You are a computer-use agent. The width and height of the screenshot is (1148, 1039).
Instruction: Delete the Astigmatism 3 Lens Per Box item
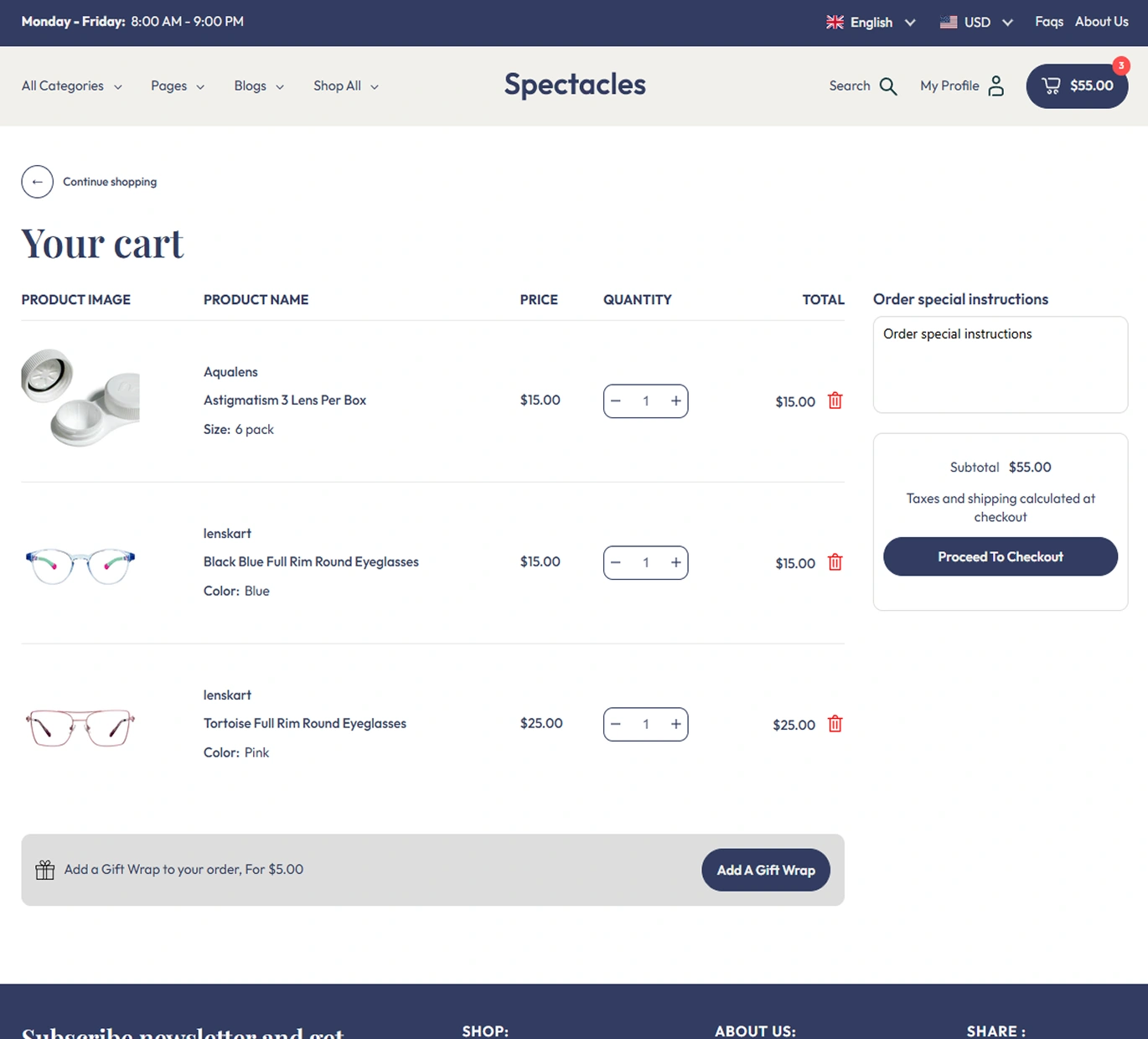pyautogui.click(x=835, y=401)
